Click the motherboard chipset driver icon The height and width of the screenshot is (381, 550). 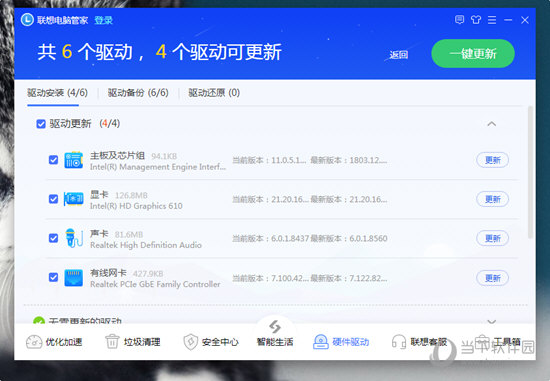click(x=74, y=160)
